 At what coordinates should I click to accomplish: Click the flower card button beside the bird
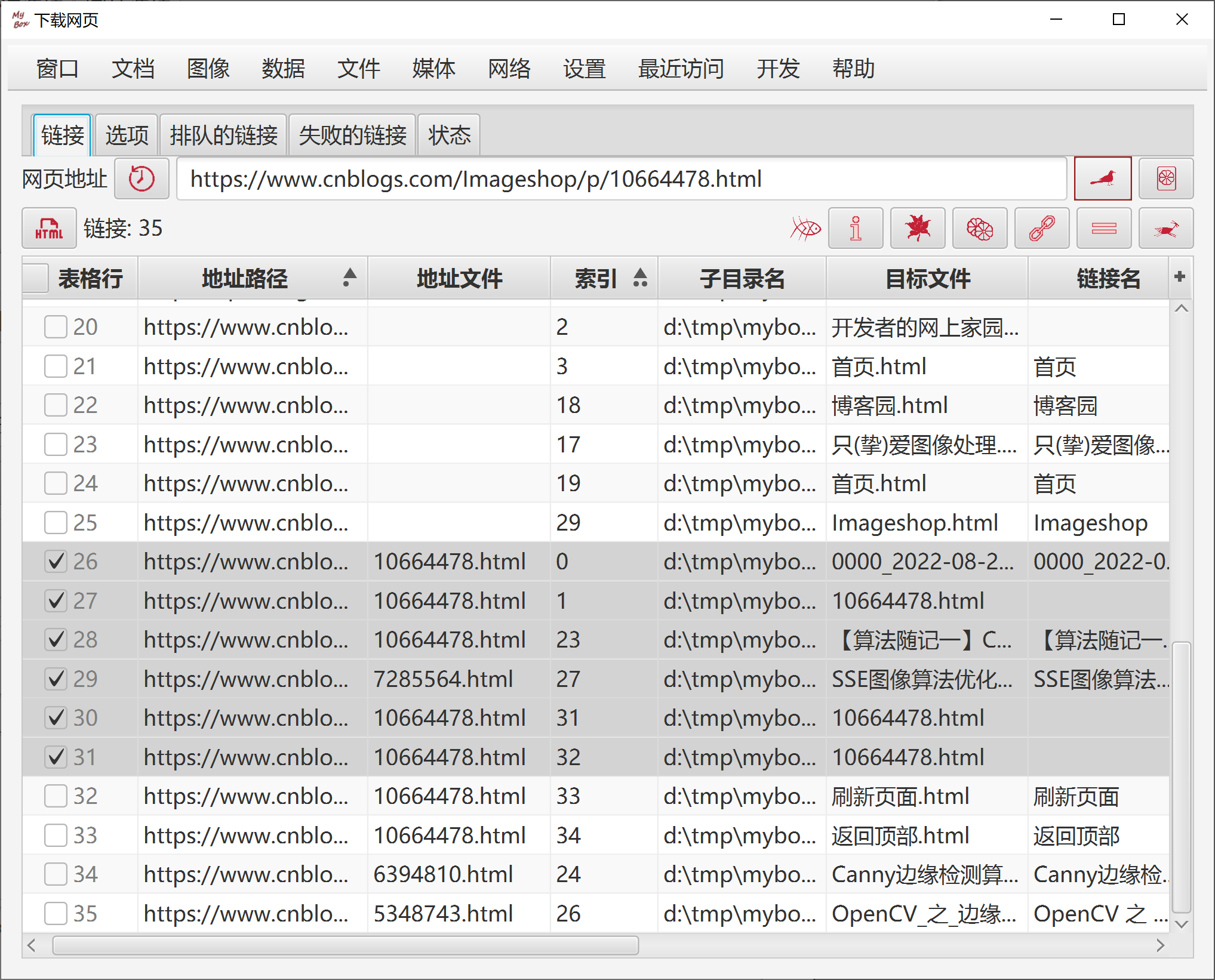click(1165, 178)
